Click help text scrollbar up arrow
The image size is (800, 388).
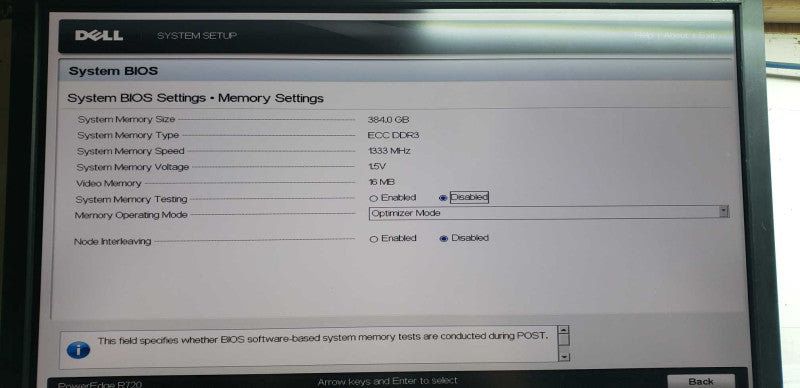pyautogui.click(x=563, y=329)
